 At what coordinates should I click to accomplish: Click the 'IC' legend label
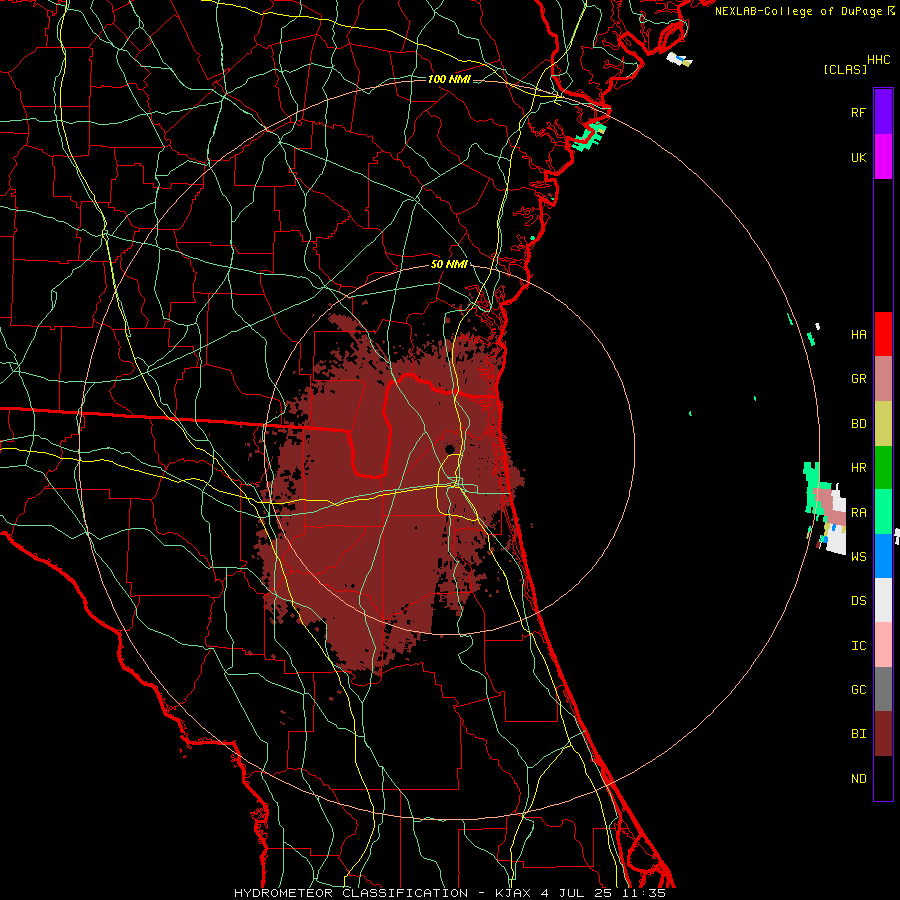(x=858, y=645)
